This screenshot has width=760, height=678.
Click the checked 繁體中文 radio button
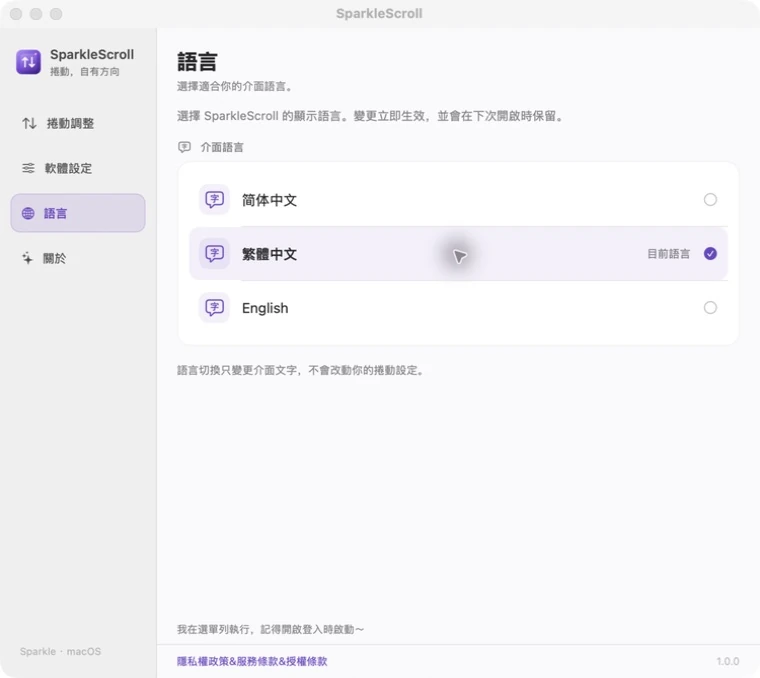coord(710,253)
